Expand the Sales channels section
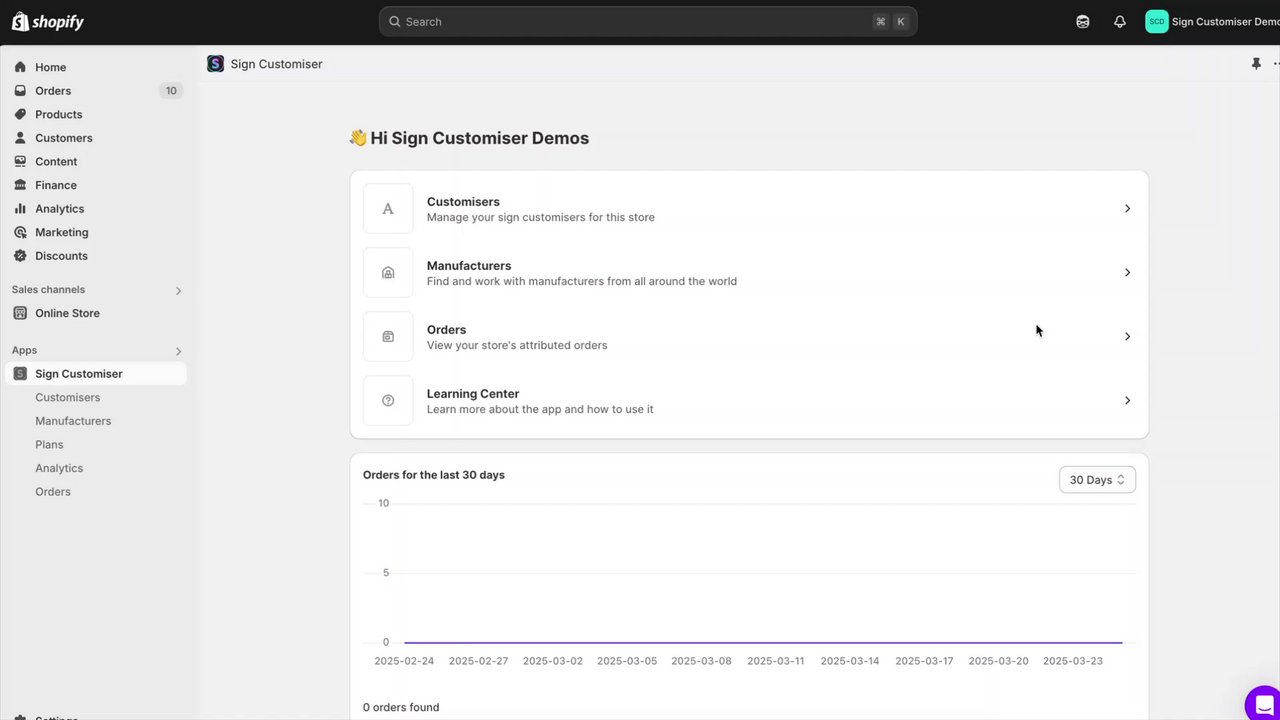Viewport: 1280px width, 720px height. tap(179, 291)
